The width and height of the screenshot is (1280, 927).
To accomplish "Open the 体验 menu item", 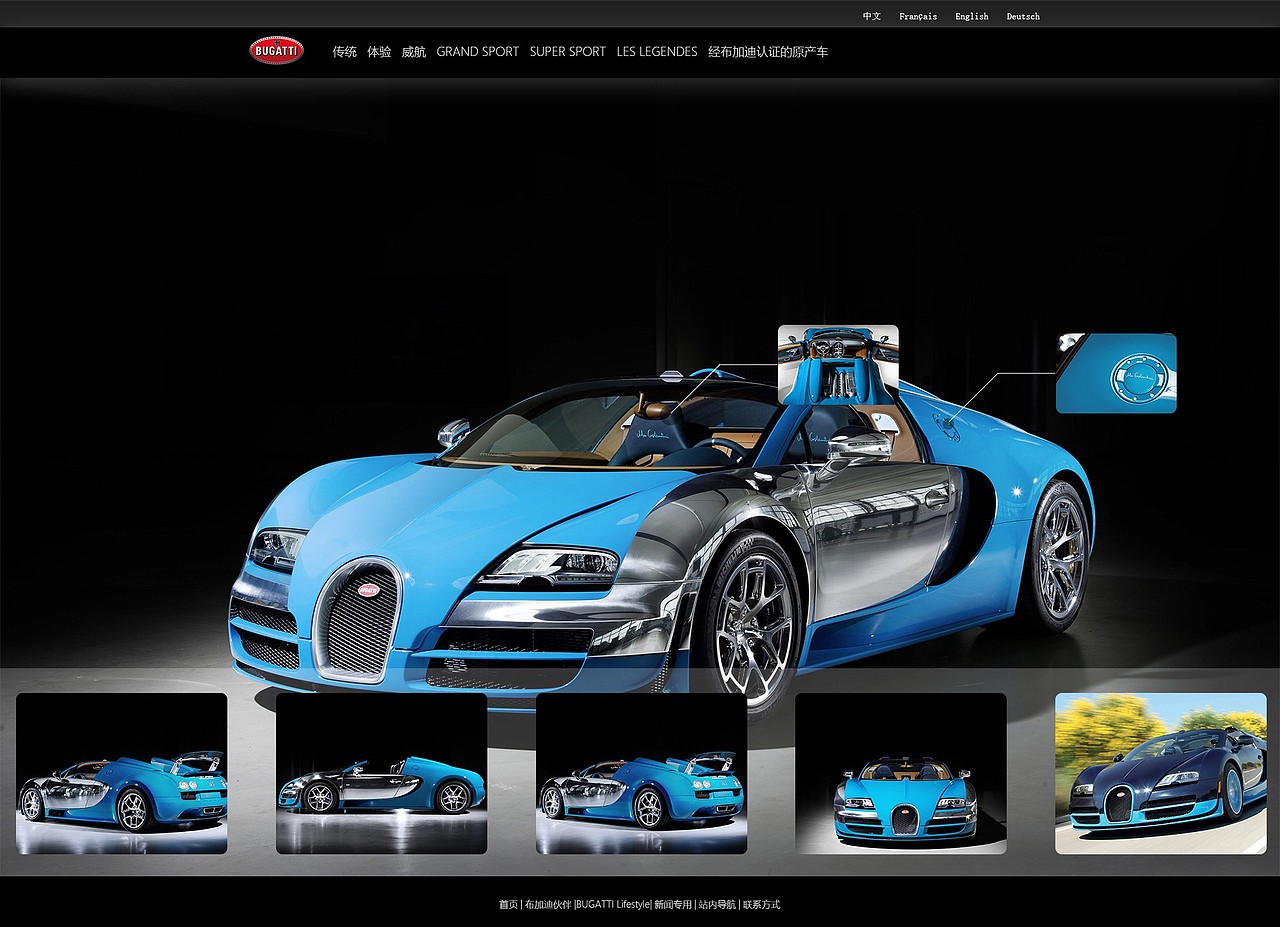I will click(x=379, y=51).
